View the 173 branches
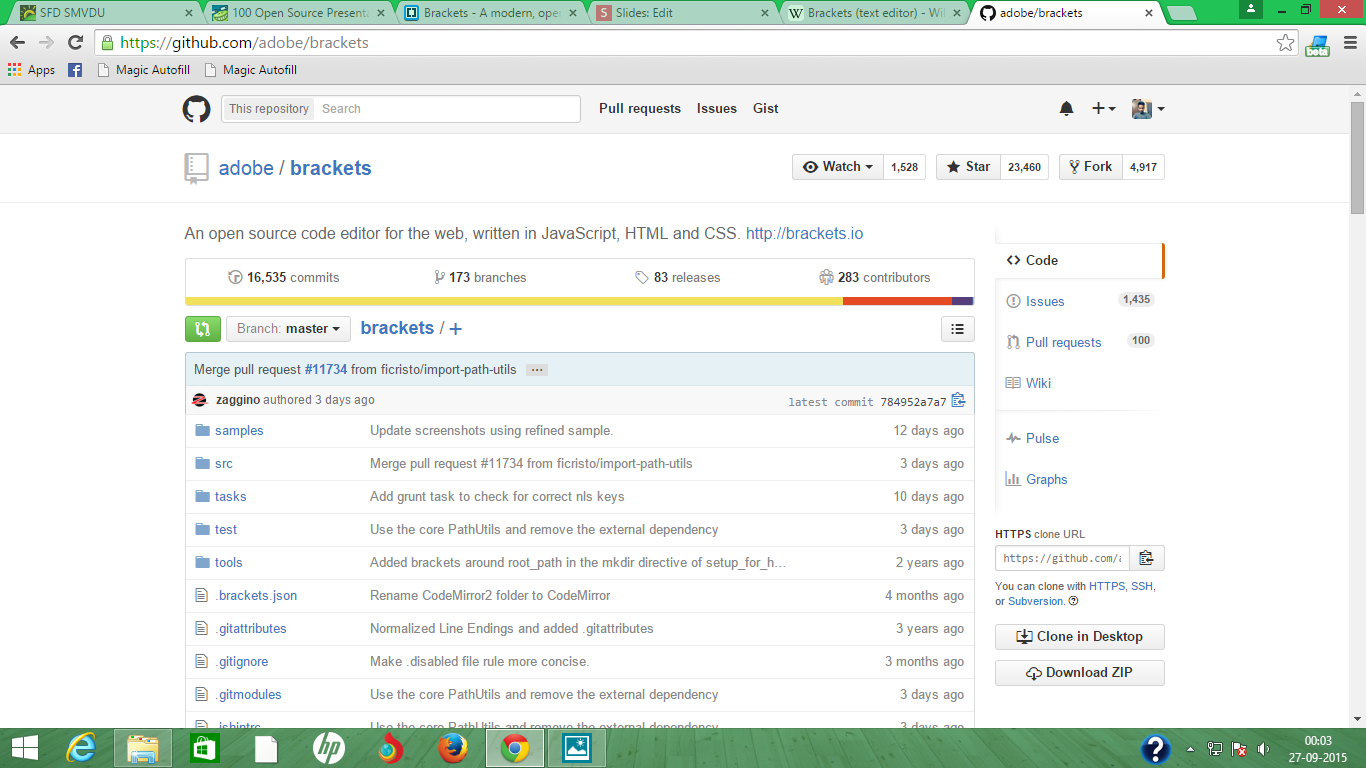The image size is (1366, 768). (480, 278)
